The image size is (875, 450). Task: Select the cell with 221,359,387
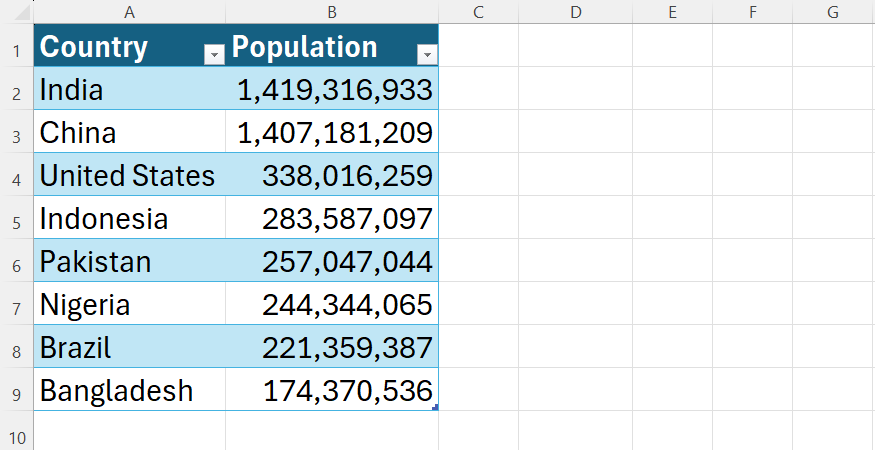tap(332, 346)
